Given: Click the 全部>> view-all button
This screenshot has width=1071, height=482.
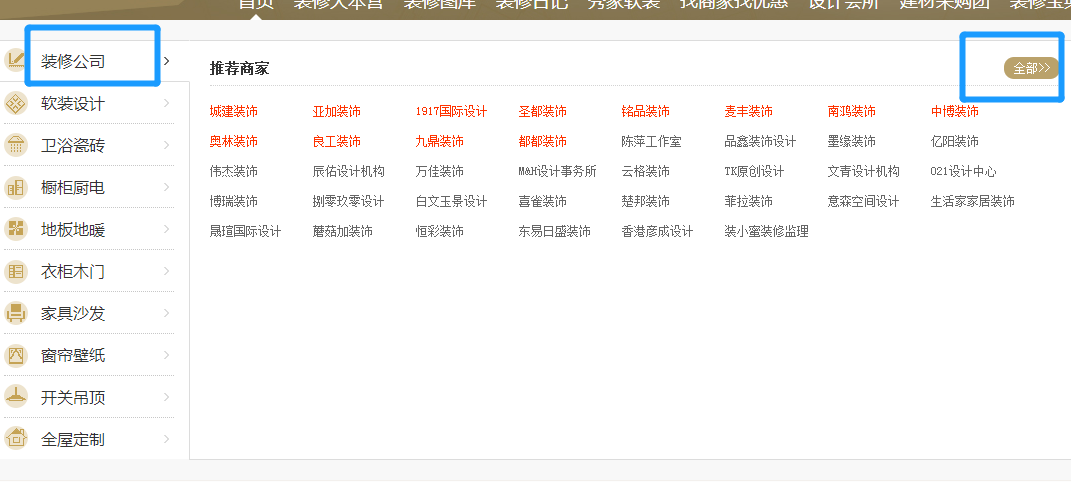Looking at the screenshot, I should pyautogui.click(x=1031, y=68).
